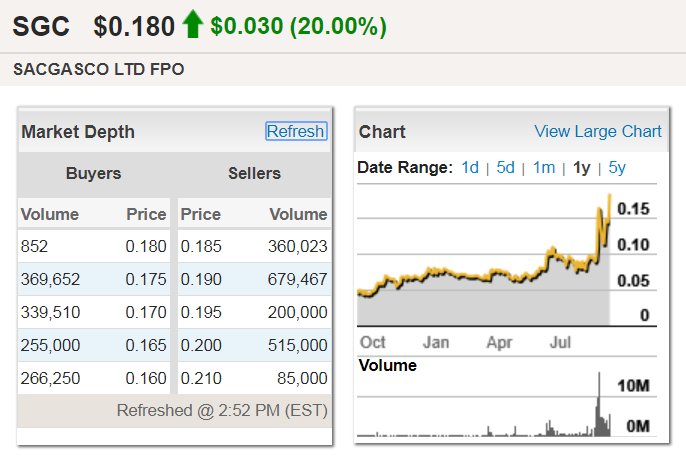
Task: Switch chart to 1m date range
Action: pyautogui.click(x=544, y=168)
